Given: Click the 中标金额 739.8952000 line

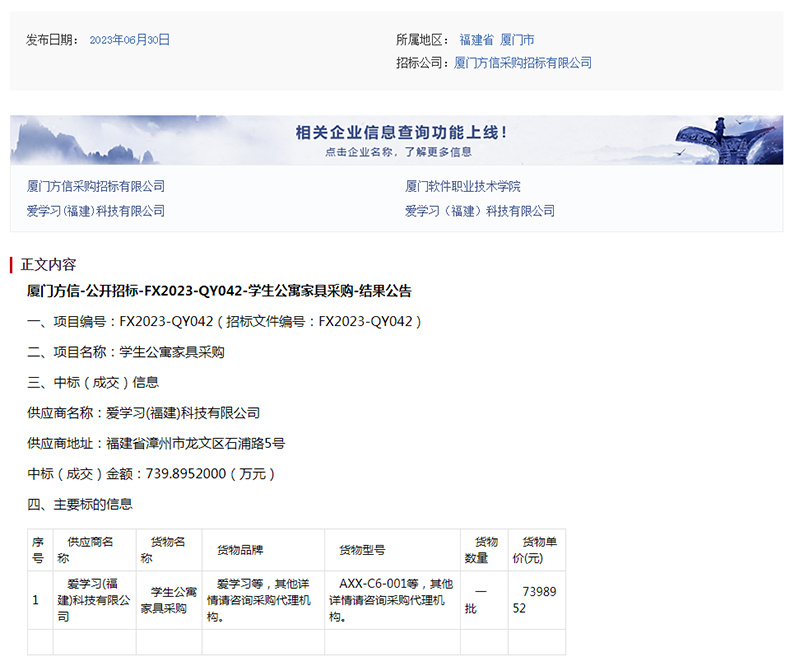Looking at the screenshot, I should pyautogui.click(x=151, y=474).
